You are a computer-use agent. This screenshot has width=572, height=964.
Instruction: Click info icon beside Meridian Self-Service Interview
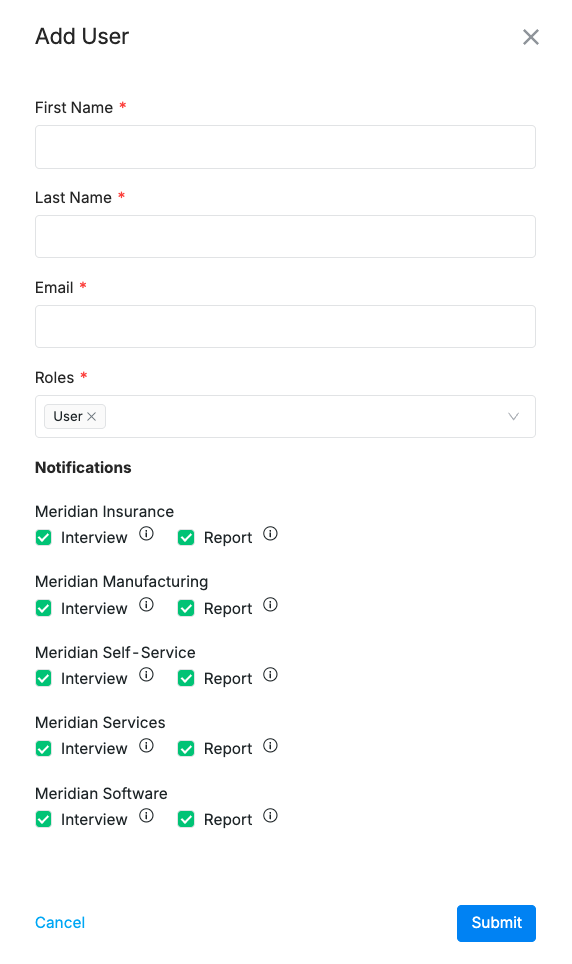(x=146, y=675)
